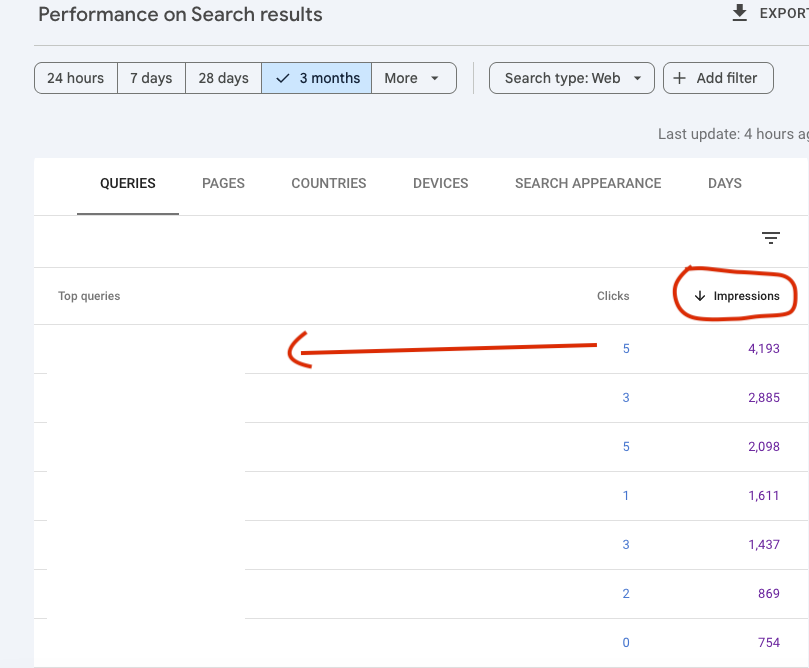Viewport: 809px width, 668px height.
Task: Switch to the Days tab
Action: pyautogui.click(x=725, y=183)
